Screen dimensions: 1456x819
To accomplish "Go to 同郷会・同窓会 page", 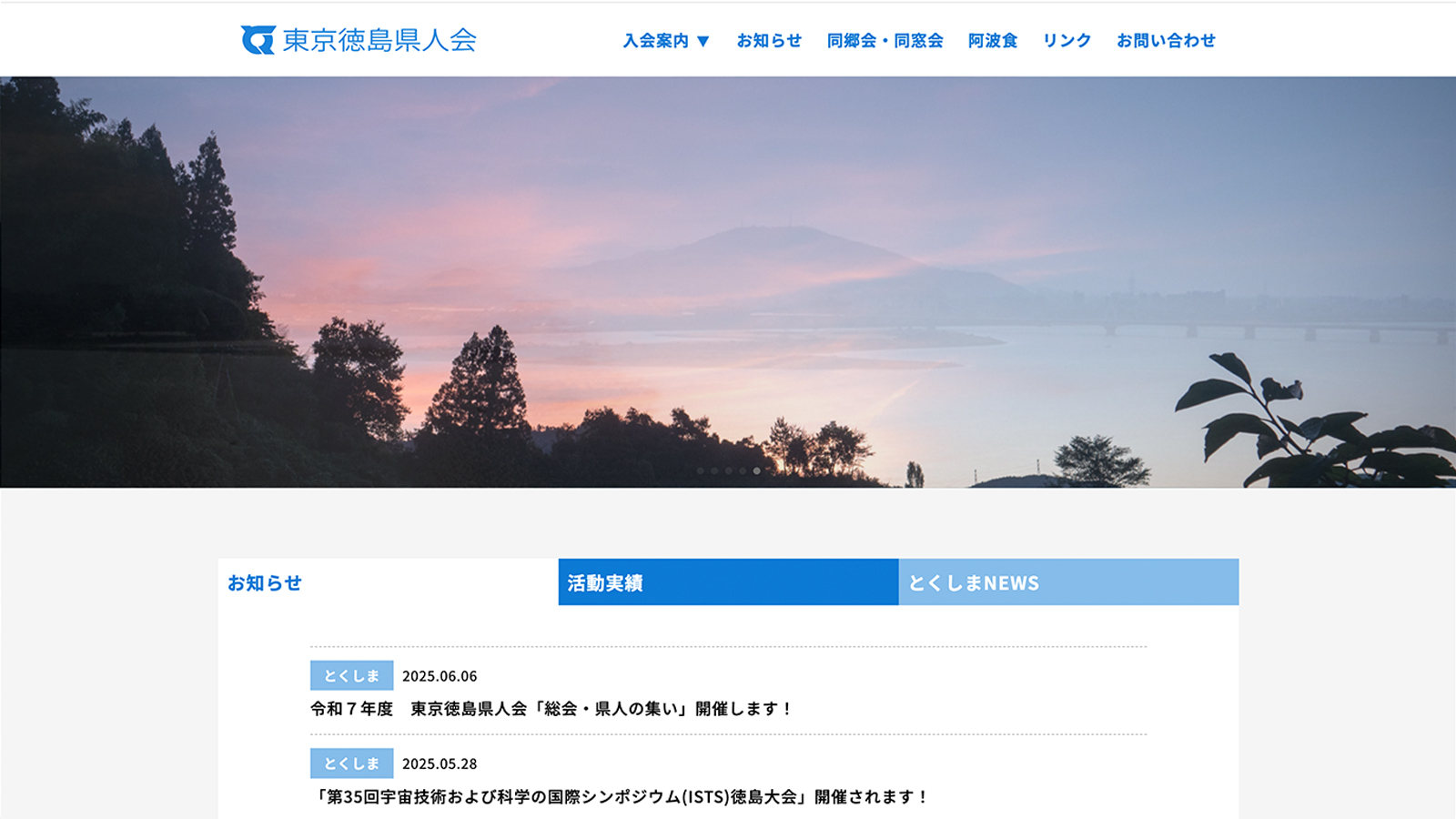I will pos(885,41).
